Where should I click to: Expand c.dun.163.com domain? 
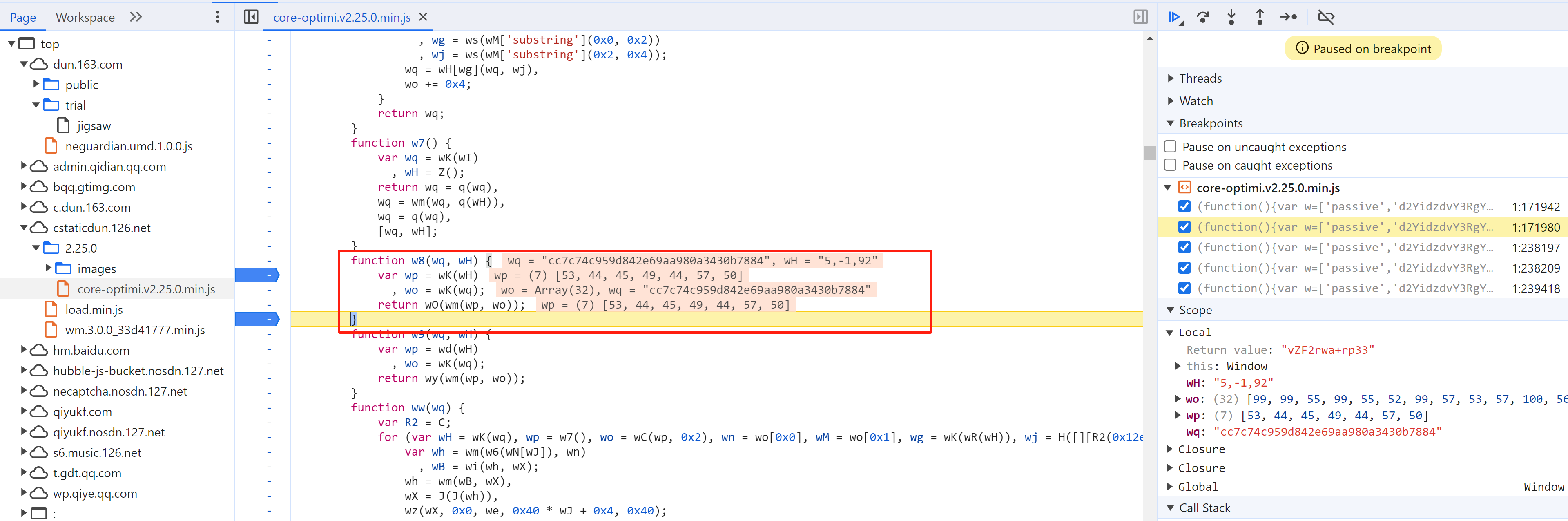point(24,206)
